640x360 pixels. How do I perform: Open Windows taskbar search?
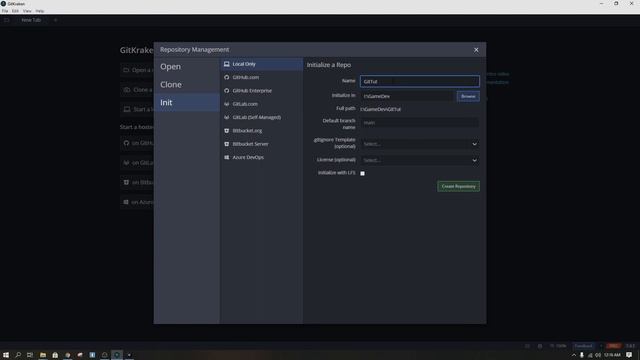(18, 355)
